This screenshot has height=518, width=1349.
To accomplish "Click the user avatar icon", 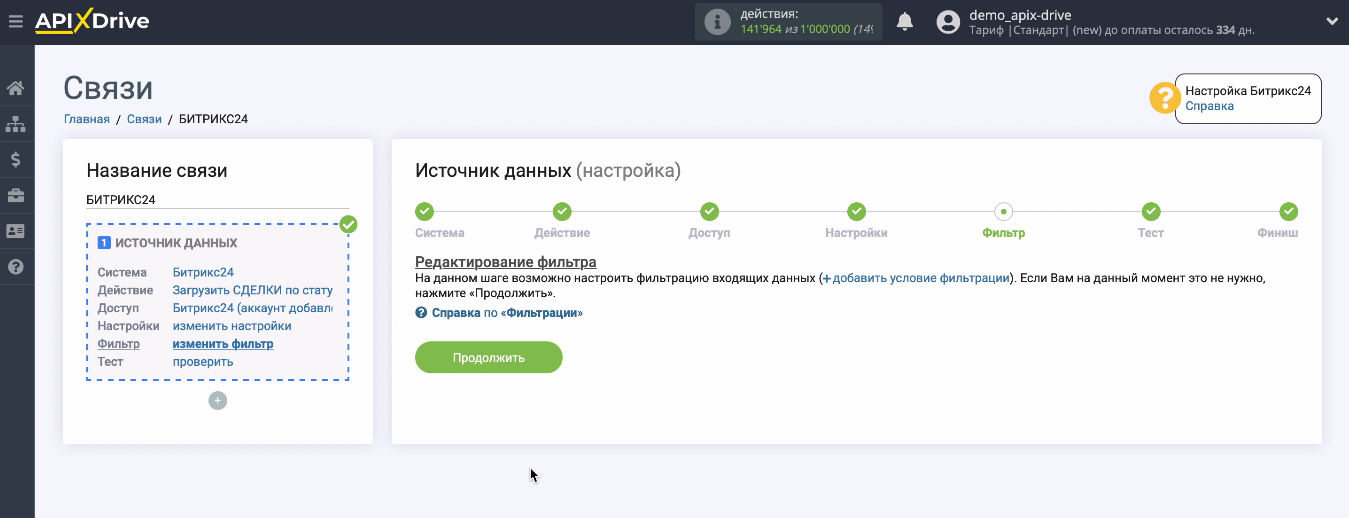I will 949,22.
